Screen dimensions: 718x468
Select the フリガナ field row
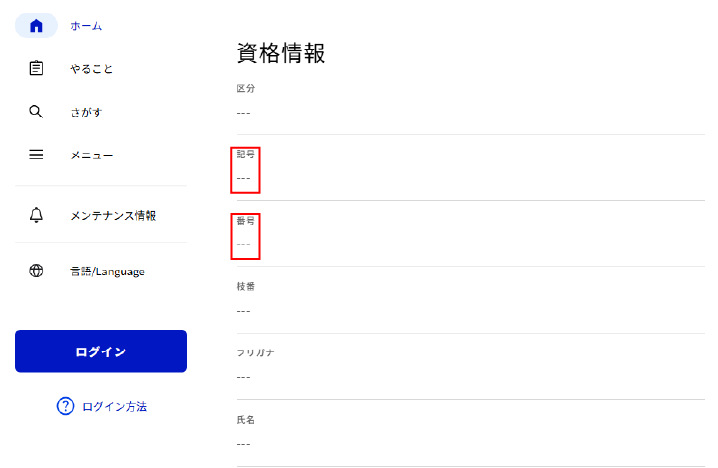[x=471, y=366]
